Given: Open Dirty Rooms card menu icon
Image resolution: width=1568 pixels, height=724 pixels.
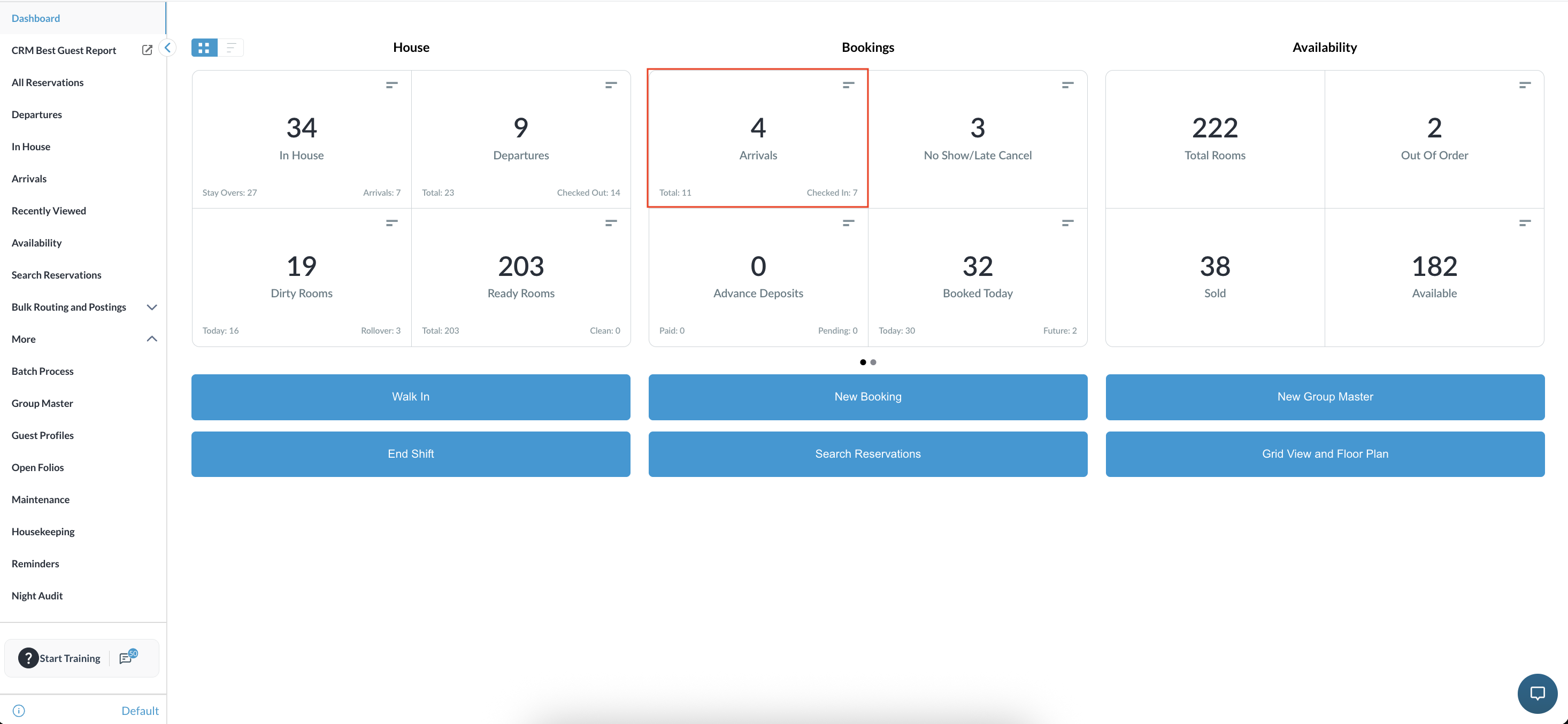Looking at the screenshot, I should tap(392, 224).
